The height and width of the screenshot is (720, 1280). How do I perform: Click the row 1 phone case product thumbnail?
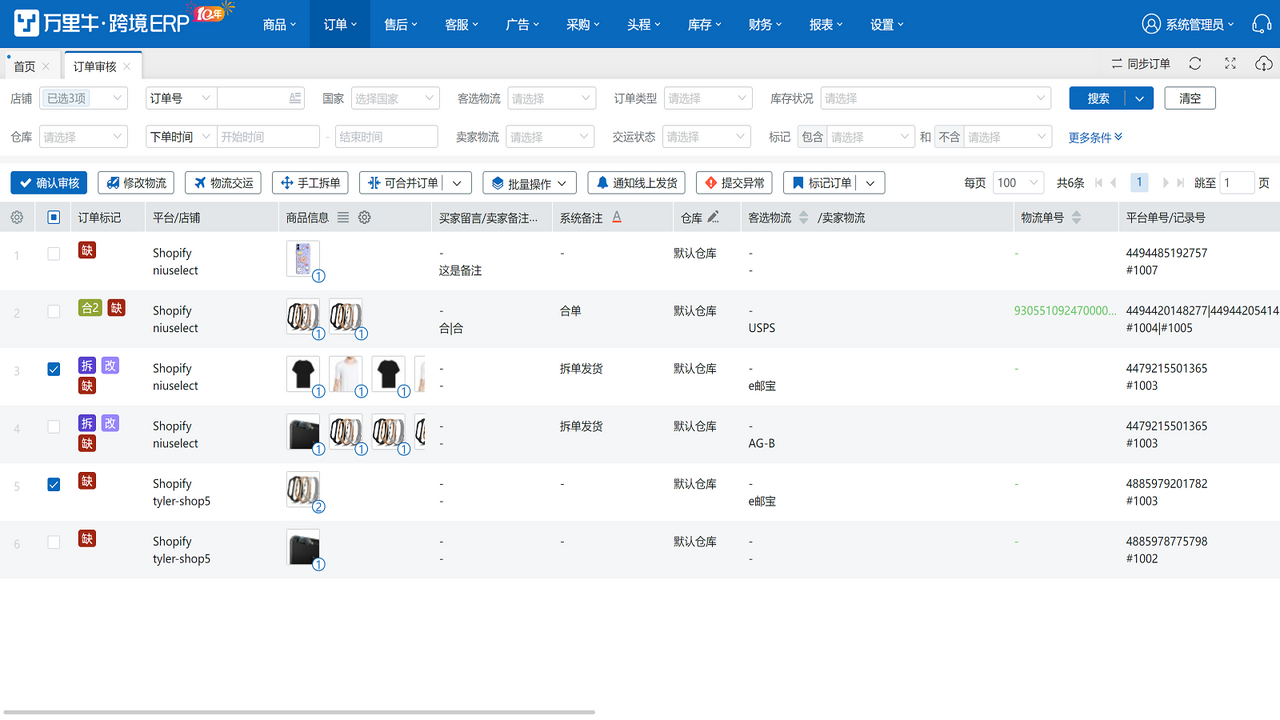click(303, 258)
